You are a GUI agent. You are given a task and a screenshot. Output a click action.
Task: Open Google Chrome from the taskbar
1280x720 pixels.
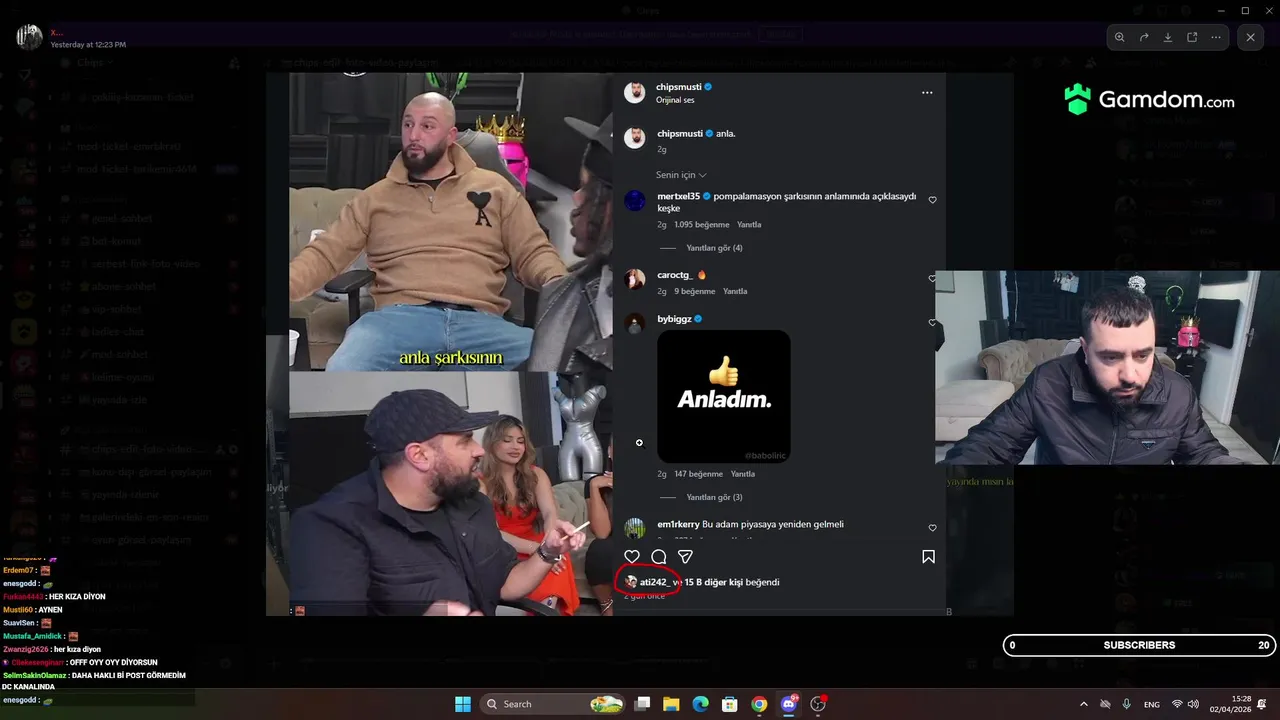759,704
